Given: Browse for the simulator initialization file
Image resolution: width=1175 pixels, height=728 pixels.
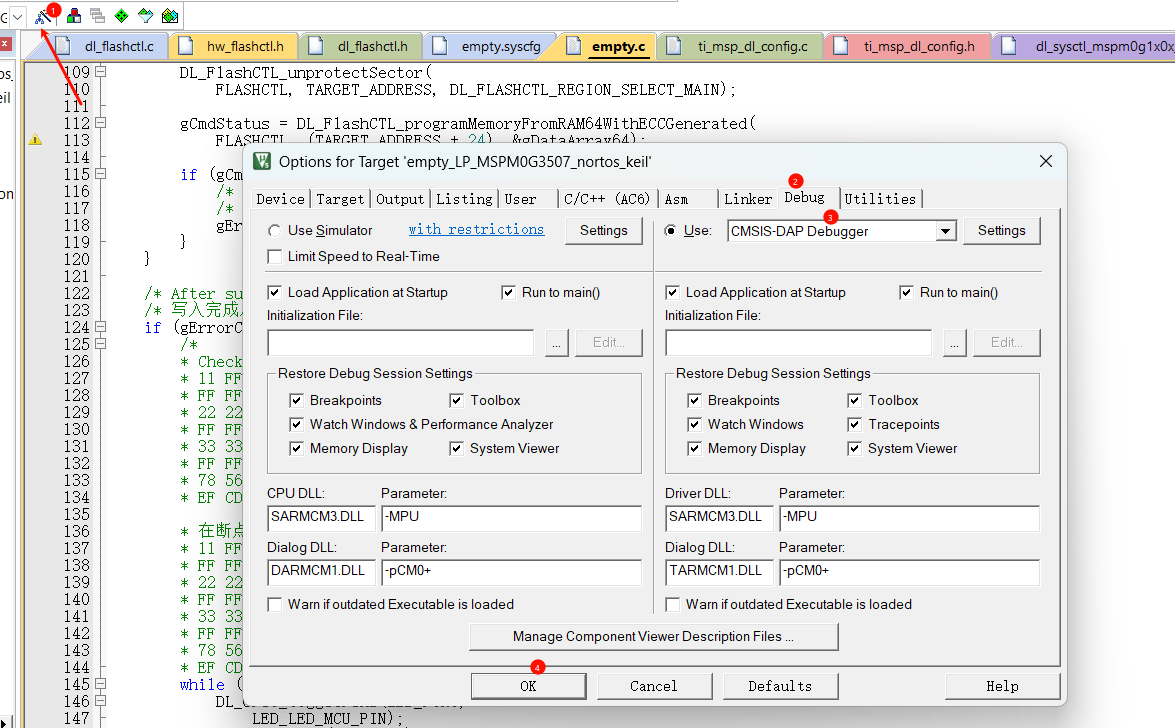Looking at the screenshot, I should (x=556, y=343).
